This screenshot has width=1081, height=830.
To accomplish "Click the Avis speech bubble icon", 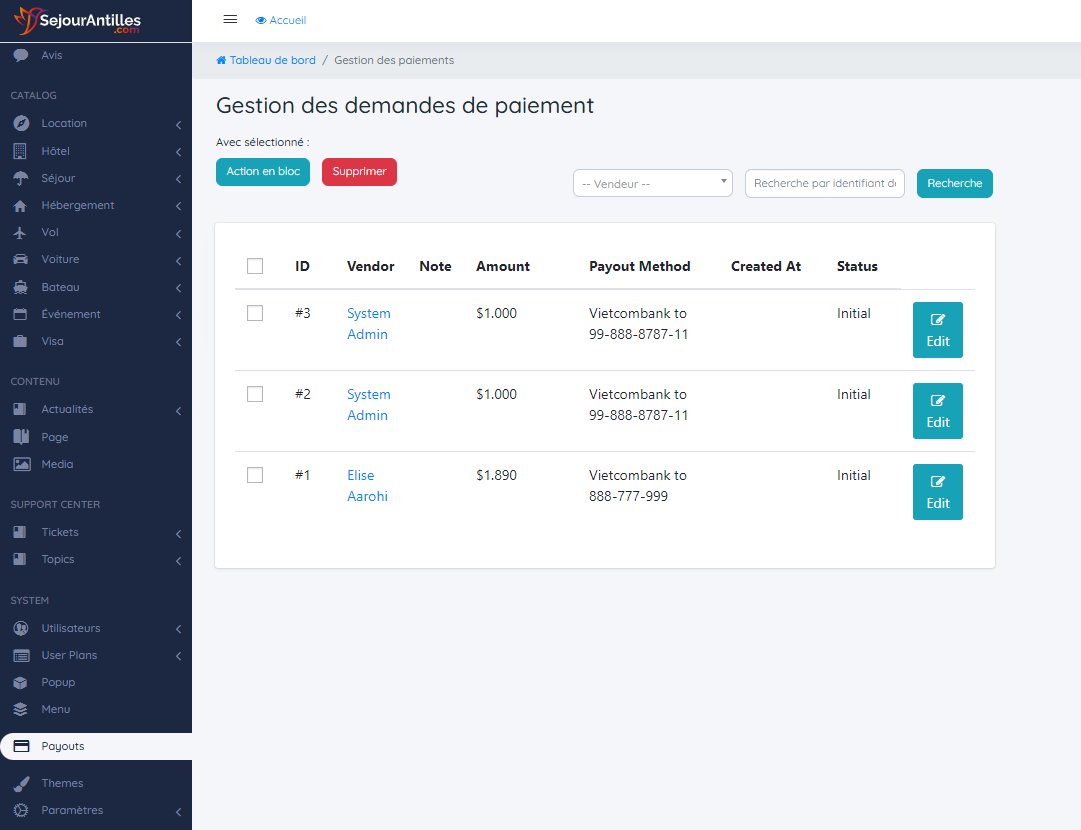I will coord(20,56).
